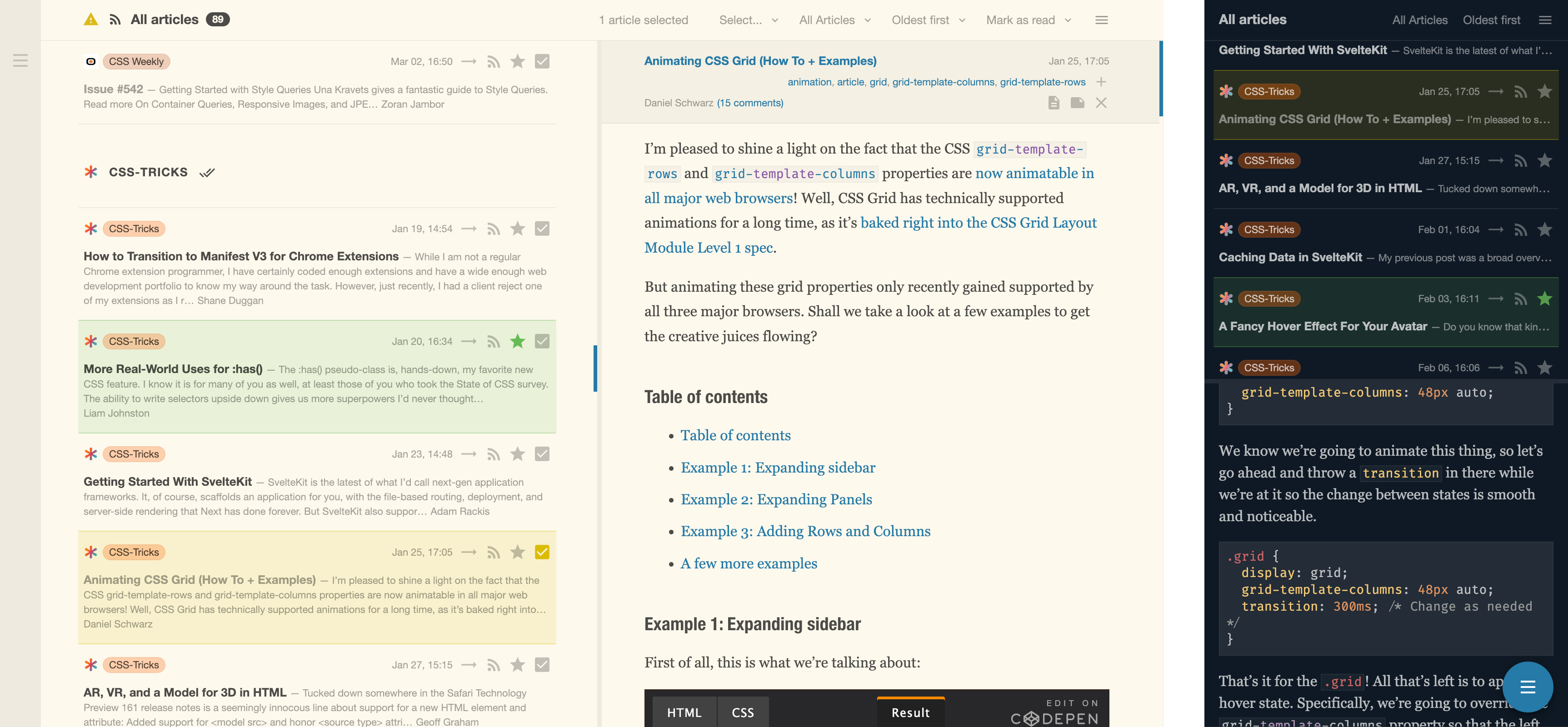Unstar the More Real-World Uses for :has() article
This screenshot has height=727, width=1568.
coord(517,341)
